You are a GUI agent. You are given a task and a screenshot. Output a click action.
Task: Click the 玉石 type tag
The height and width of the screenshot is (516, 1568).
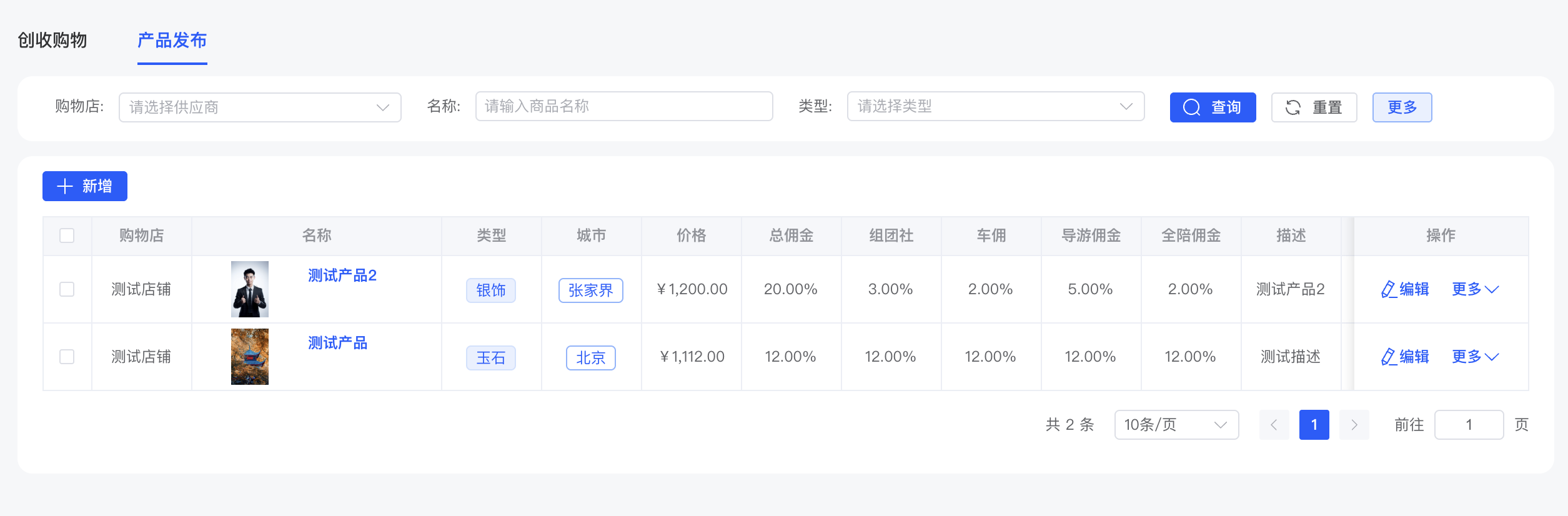491,358
